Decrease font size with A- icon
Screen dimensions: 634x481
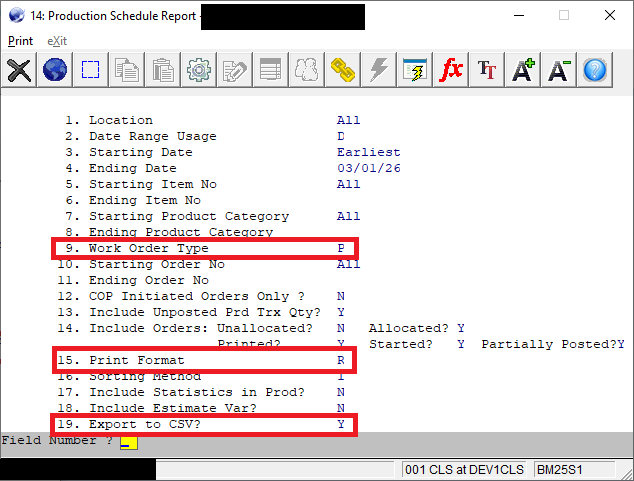pos(559,70)
